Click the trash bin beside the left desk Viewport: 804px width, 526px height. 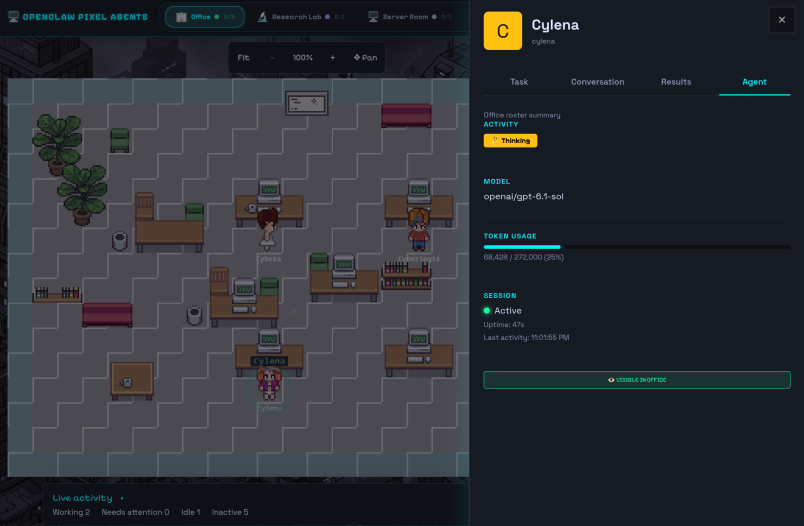[119, 241]
